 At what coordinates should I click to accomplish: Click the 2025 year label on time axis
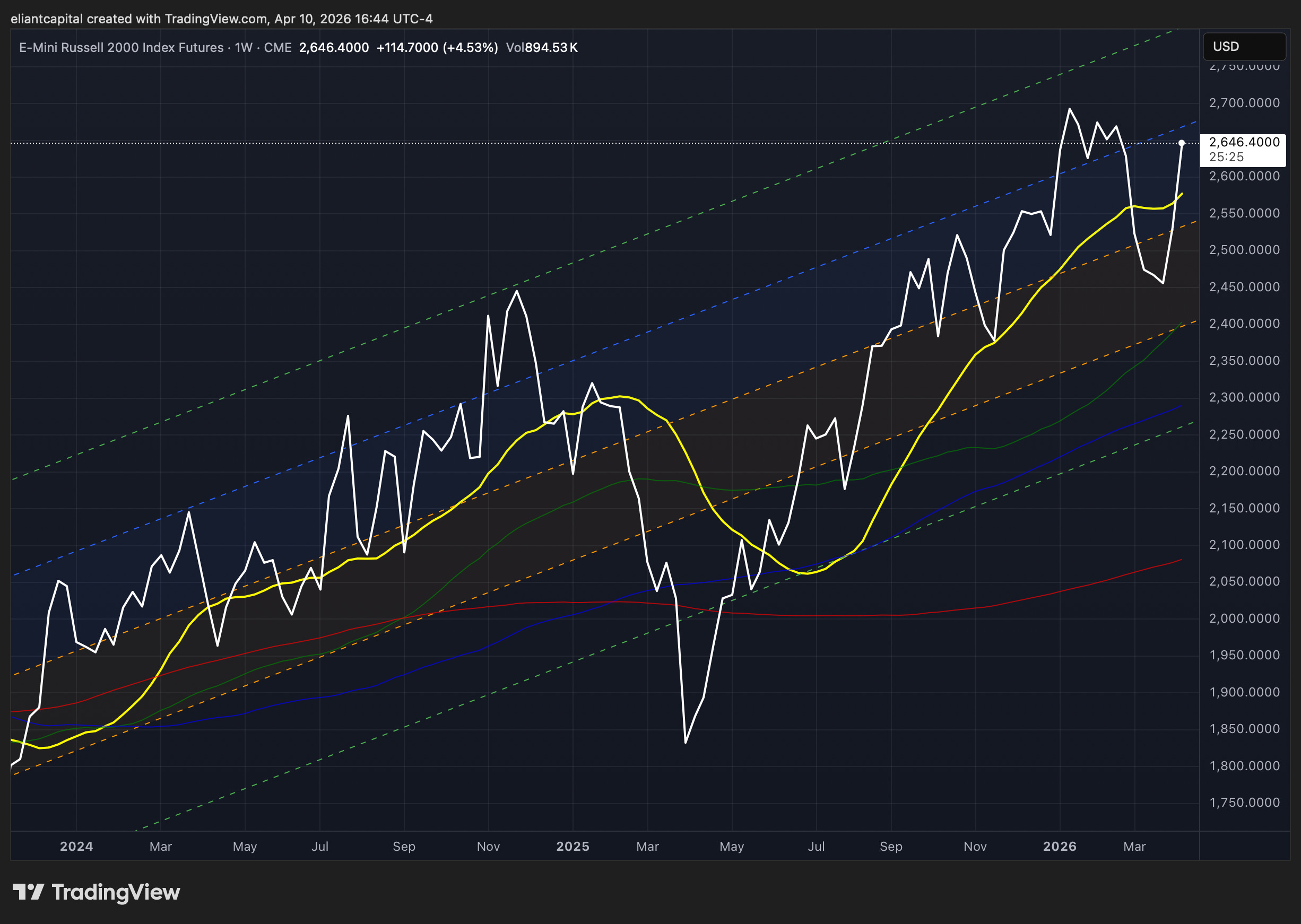click(573, 846)
